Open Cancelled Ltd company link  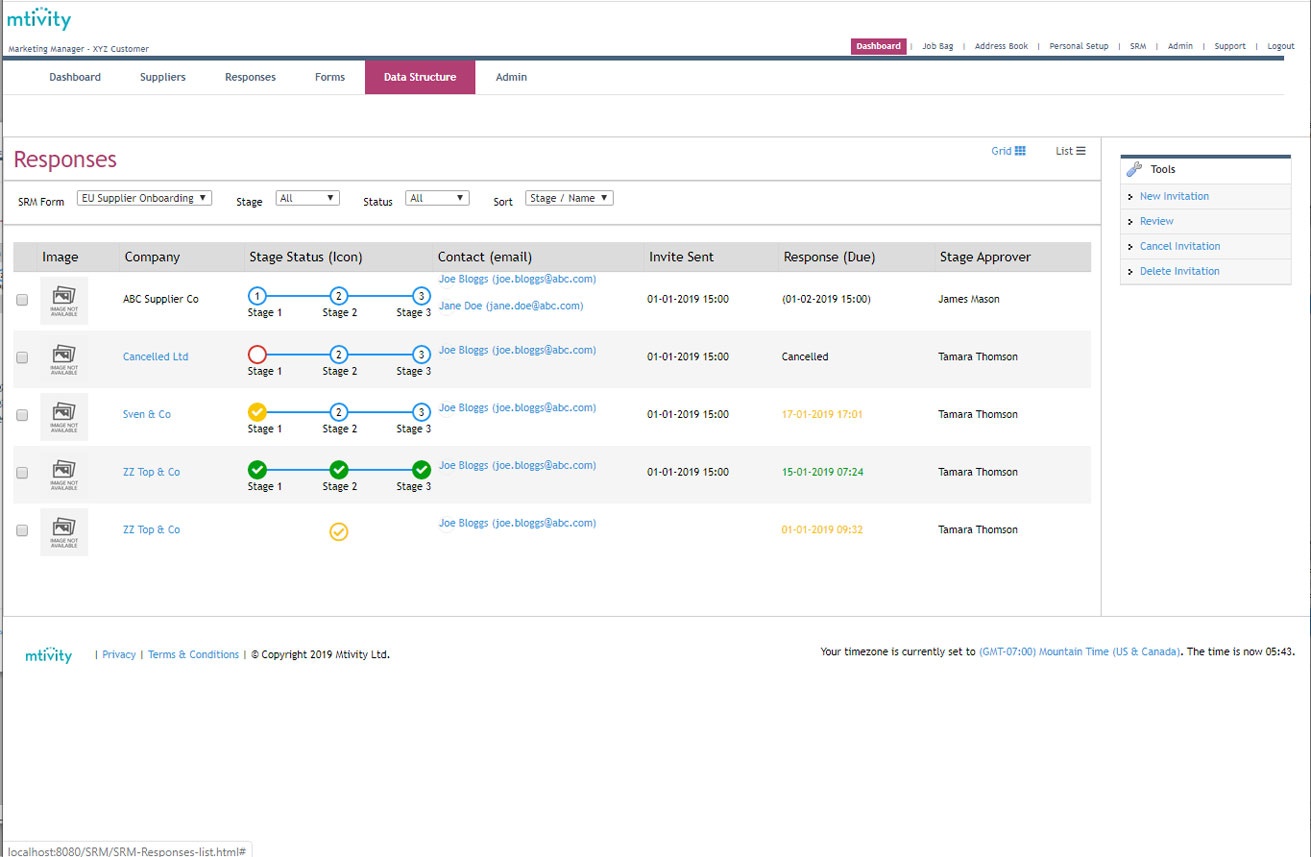point(155,357)
